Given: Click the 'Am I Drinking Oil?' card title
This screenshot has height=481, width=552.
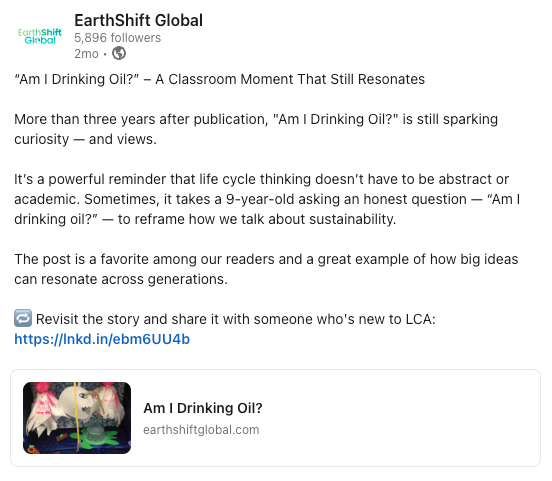Looking at the screenshot, I should [x=203, y=408].
